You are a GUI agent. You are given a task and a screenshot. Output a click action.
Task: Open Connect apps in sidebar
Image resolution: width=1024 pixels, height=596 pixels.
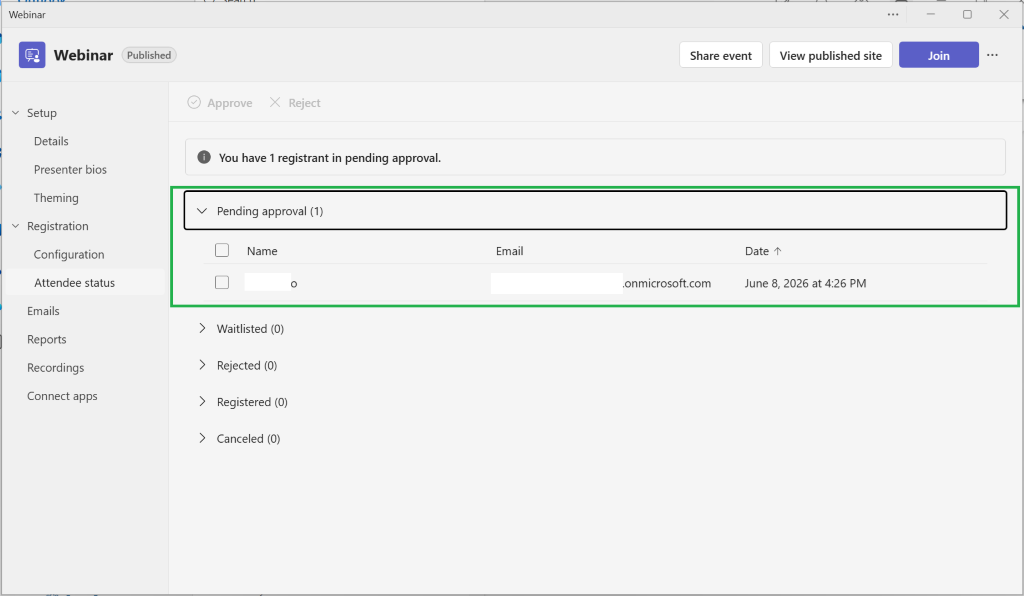[62, 396]
